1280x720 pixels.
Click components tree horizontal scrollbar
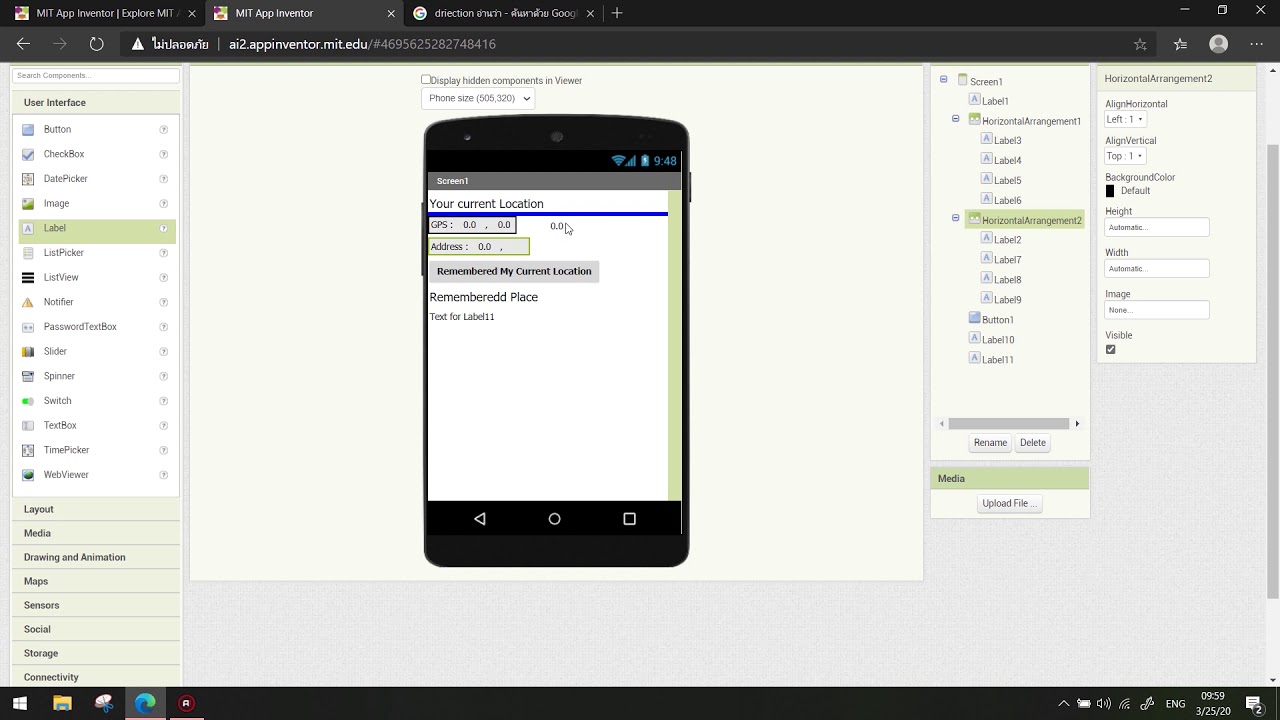click(1009, 424)
